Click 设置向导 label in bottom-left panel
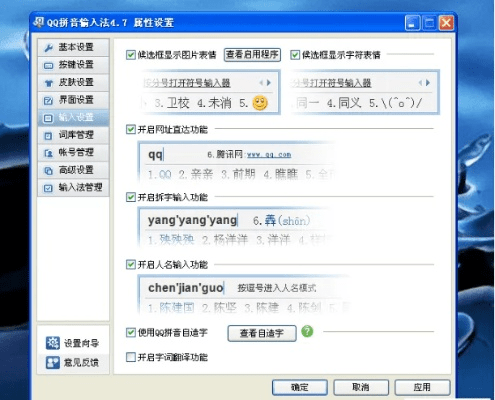 [81, 343]
